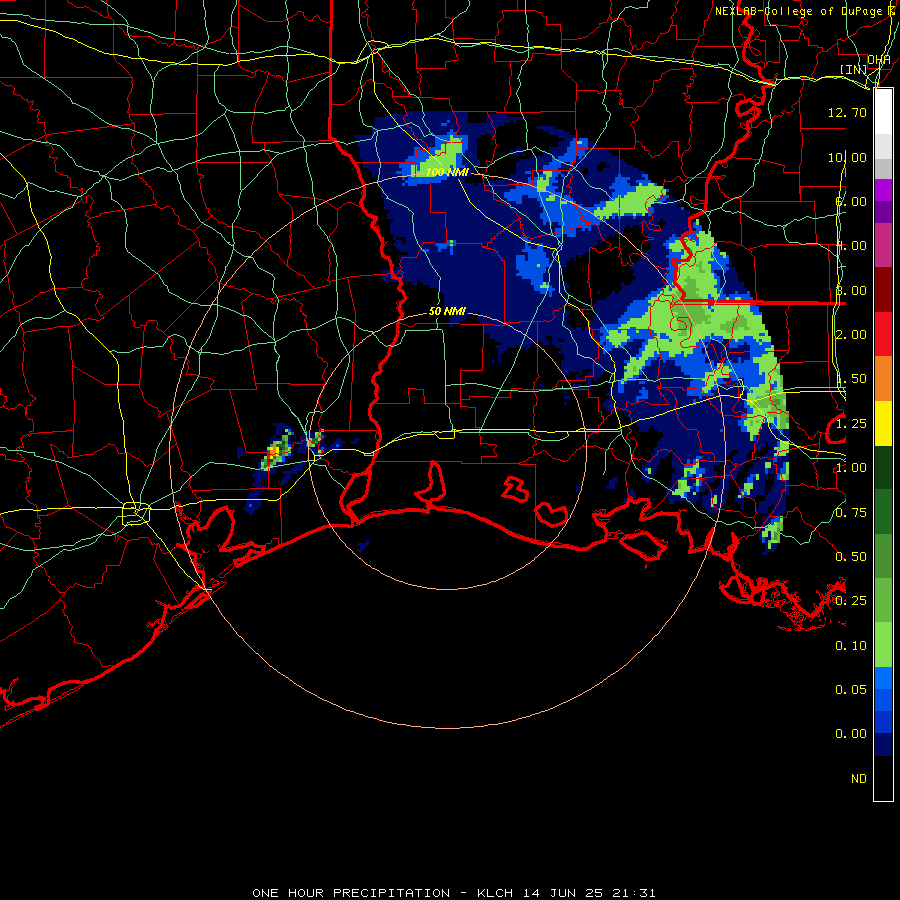Click the 0.00 legend value
The width and height of the screenshot is (900, 900).
coord(851,734)
